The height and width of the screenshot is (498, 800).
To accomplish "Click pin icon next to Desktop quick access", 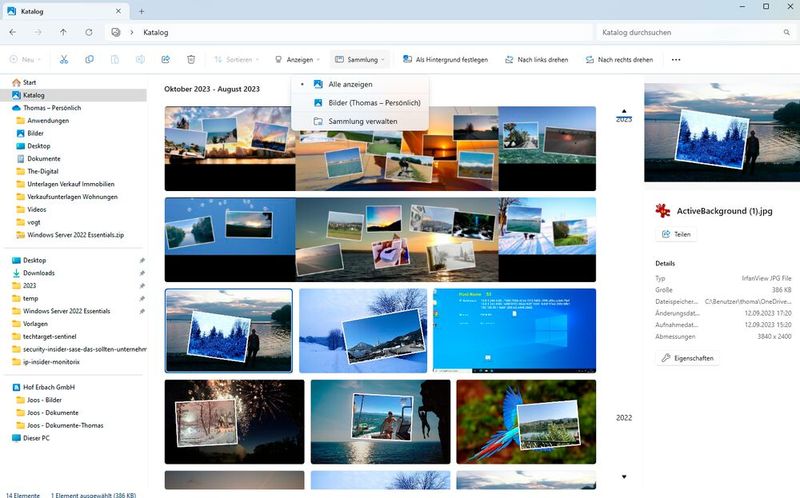I will click(x=142, y=260).
